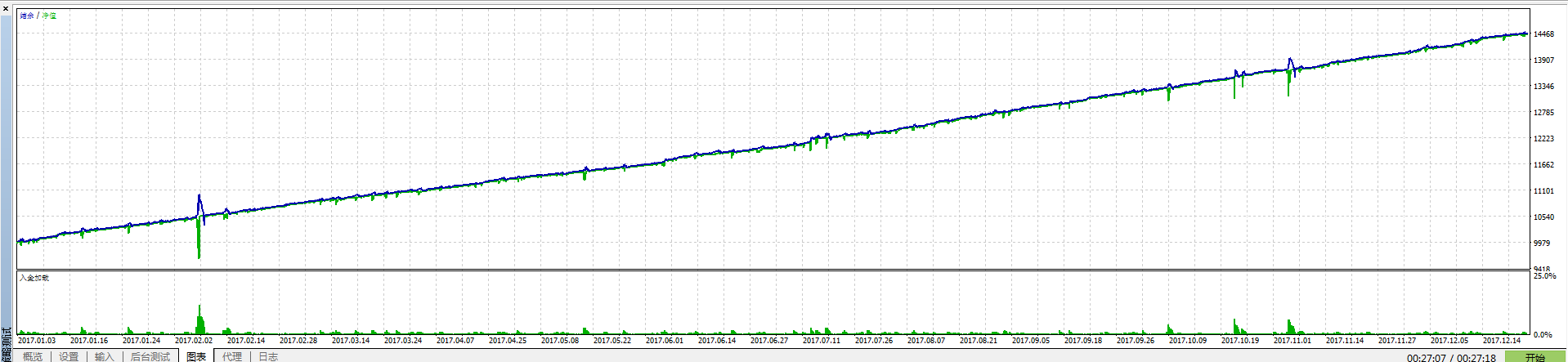Select the 输入 tab
The height and width of the screenshot is (362, 1568).
click(x=104, y=356)
